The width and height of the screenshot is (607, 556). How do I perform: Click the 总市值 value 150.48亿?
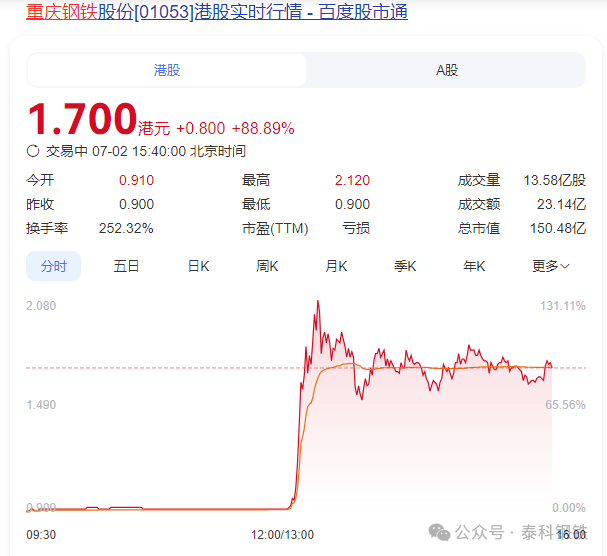[558, 228]
